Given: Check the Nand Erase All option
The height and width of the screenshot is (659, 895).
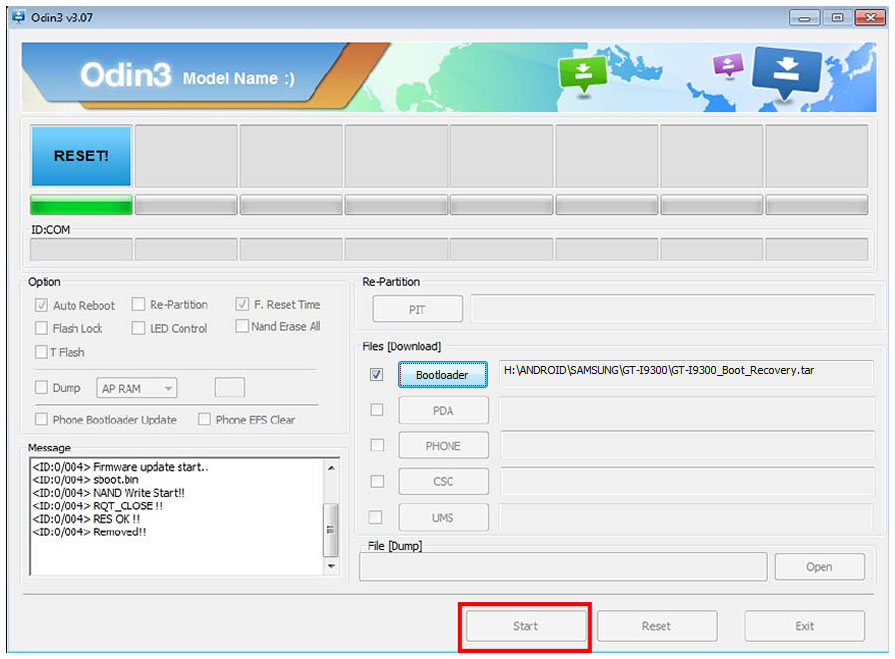Looking at the screenshot, I should point(242,326).
